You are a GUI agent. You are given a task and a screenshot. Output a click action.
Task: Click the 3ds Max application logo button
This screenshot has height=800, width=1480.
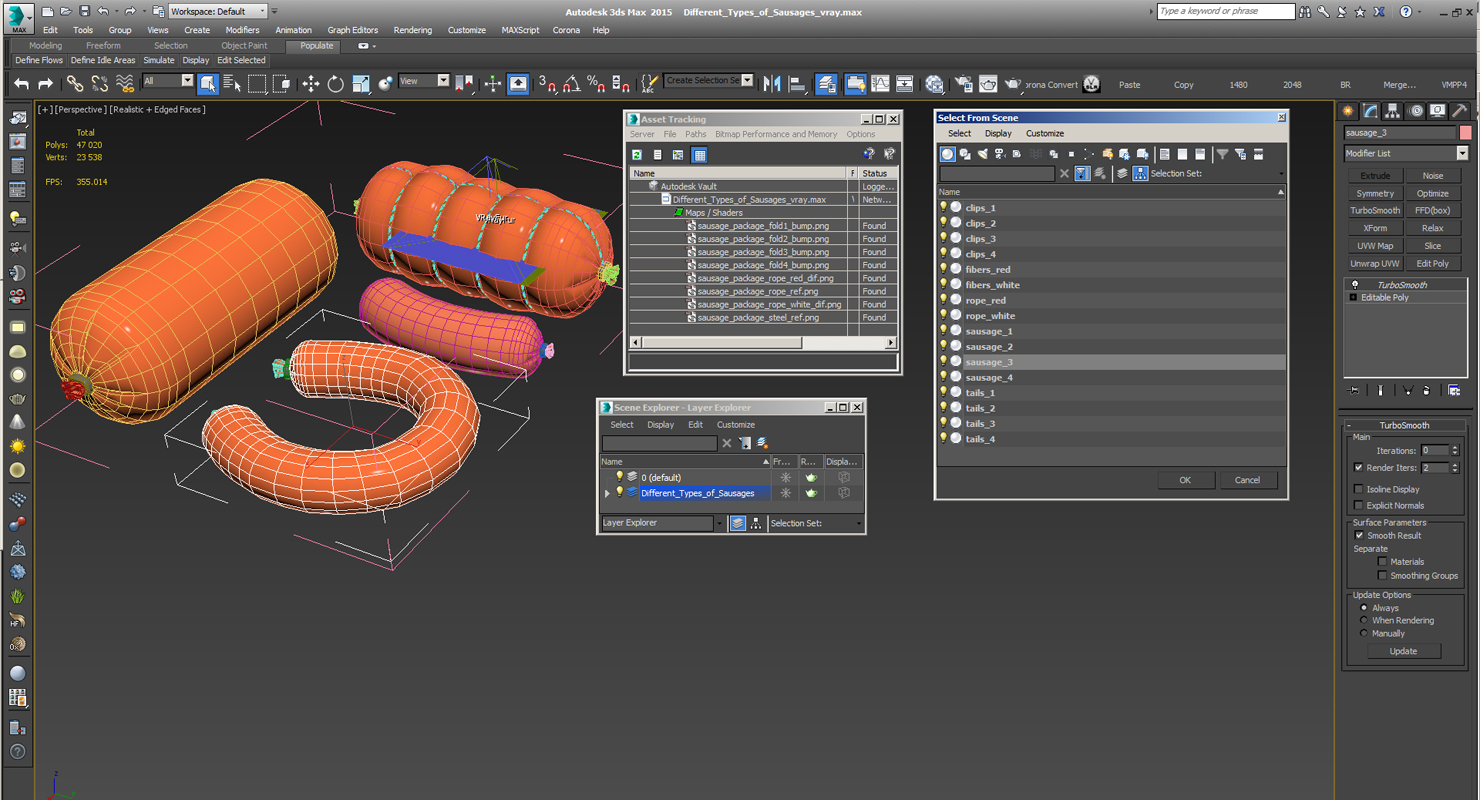(18, 18)
